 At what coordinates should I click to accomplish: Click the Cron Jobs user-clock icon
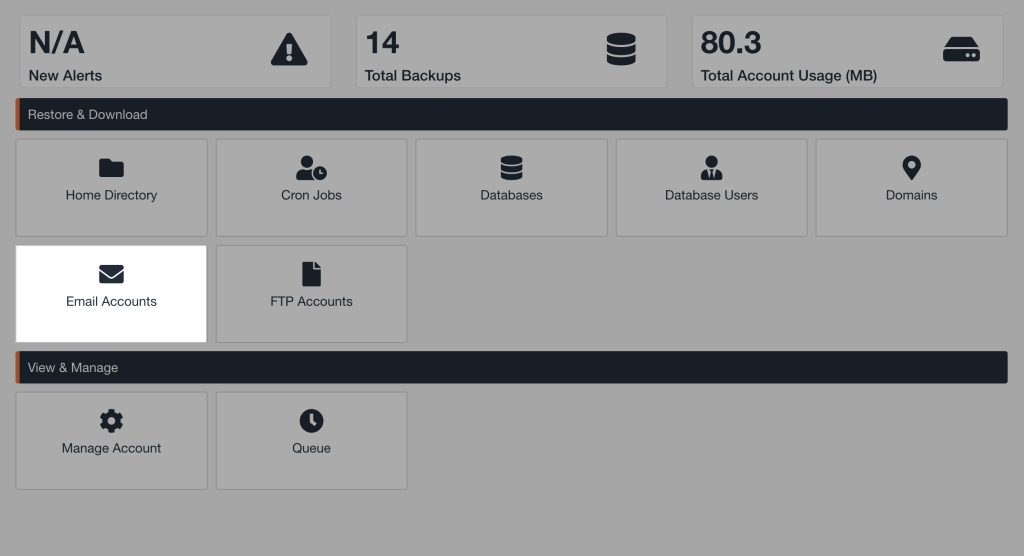click(x=311, y=168)
